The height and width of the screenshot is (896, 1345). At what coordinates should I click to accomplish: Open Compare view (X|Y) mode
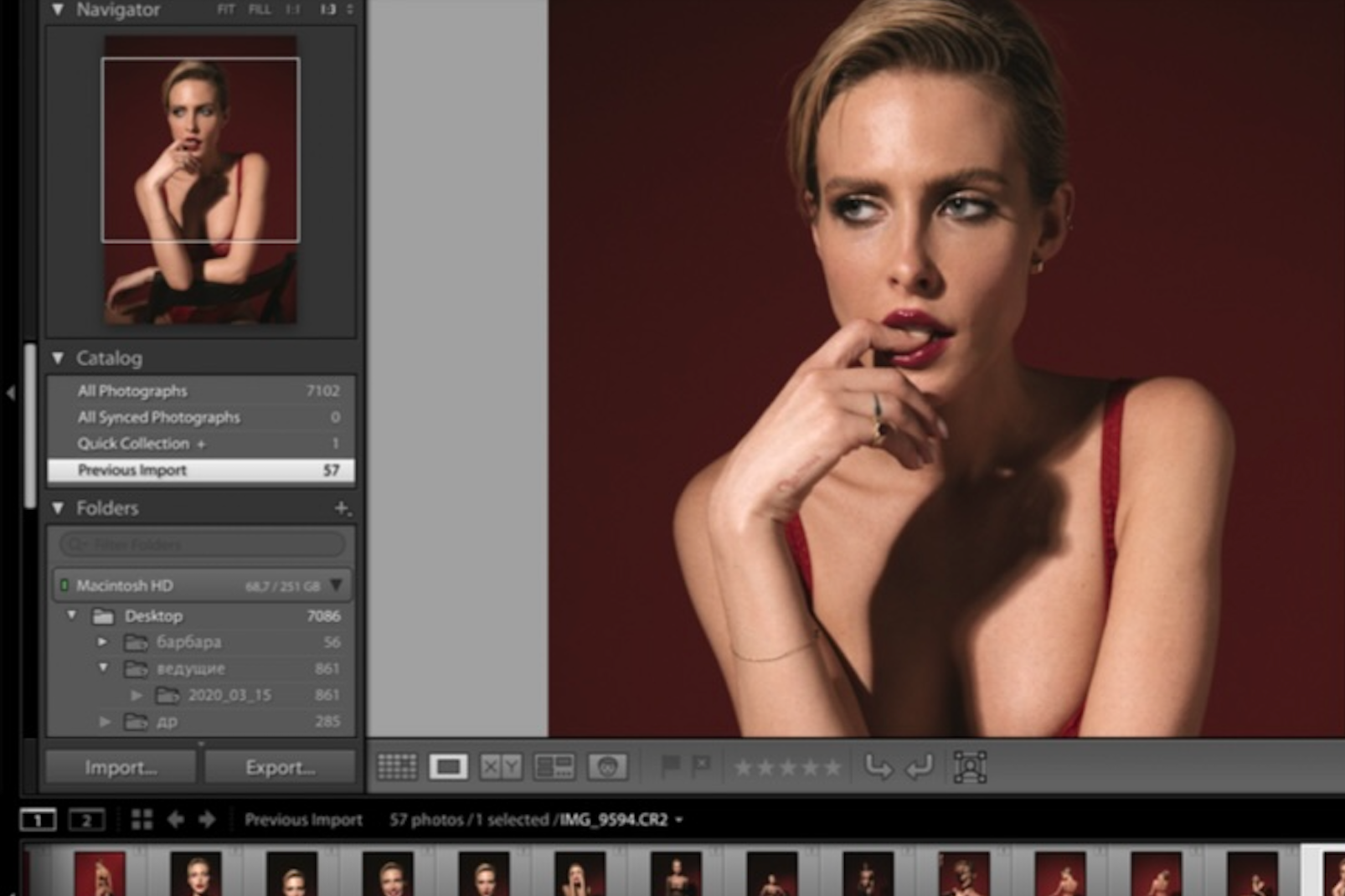[501, 766]
